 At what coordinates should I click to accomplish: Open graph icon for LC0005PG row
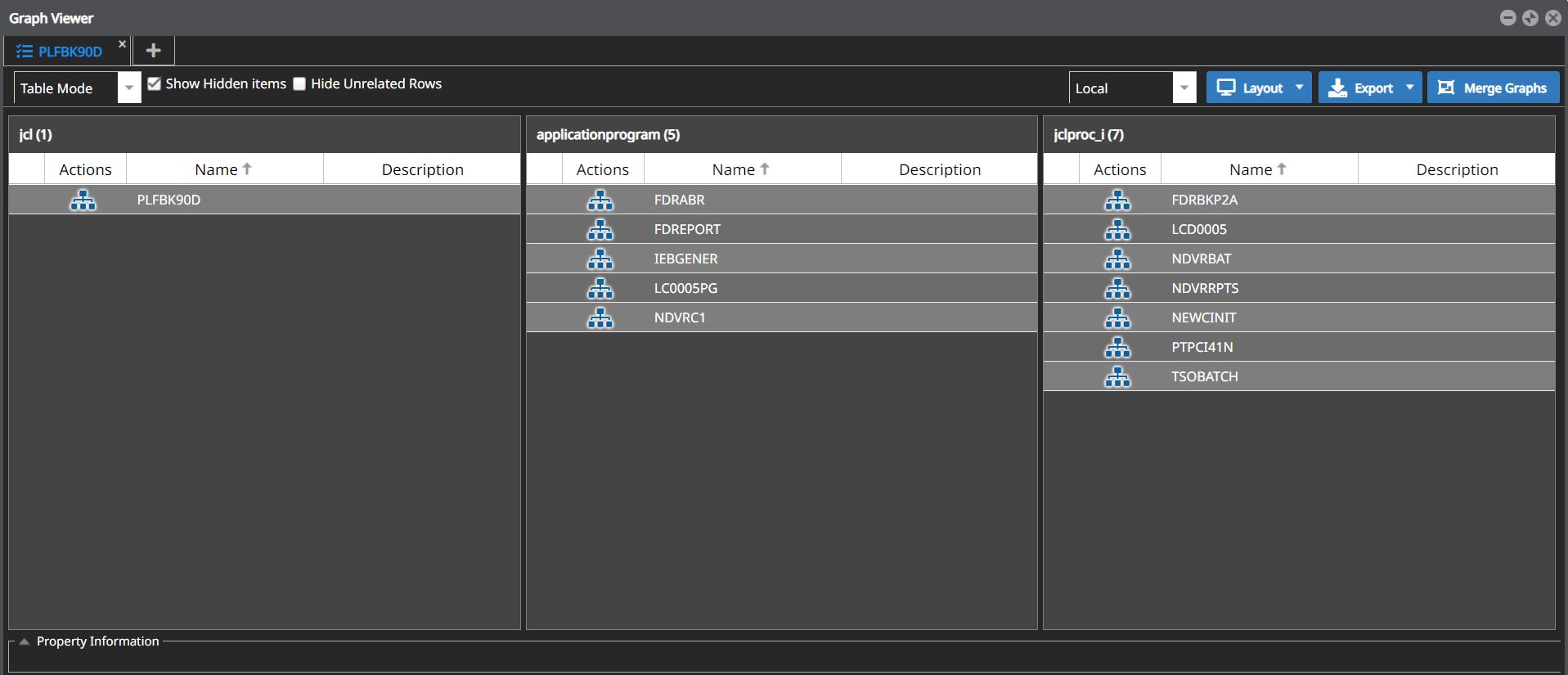click(600, 288)
